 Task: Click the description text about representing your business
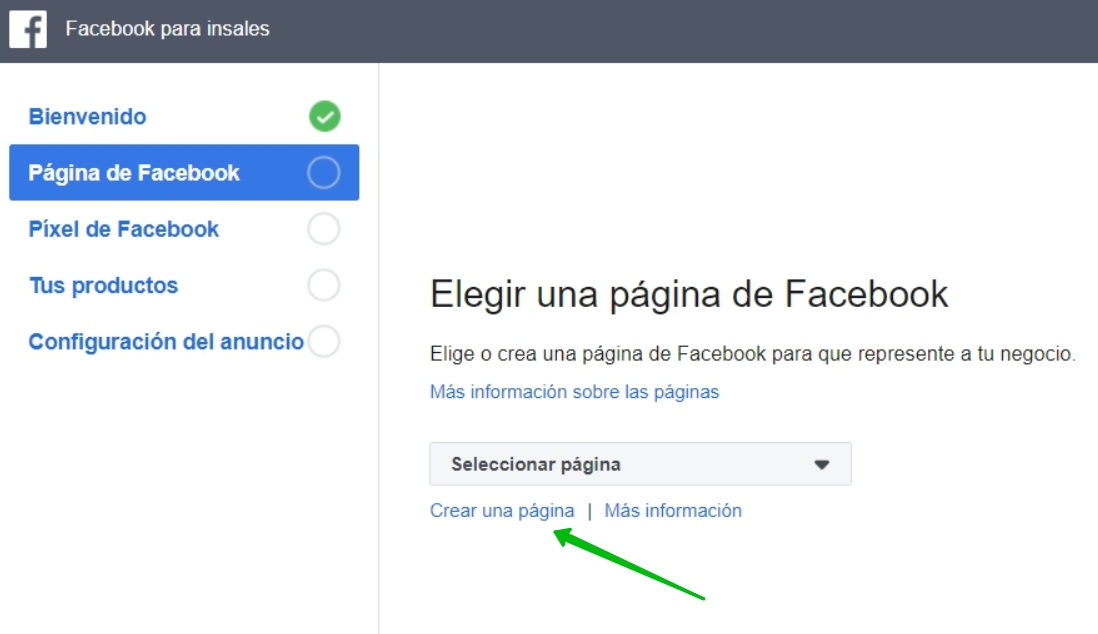click(x=752, y=354)
